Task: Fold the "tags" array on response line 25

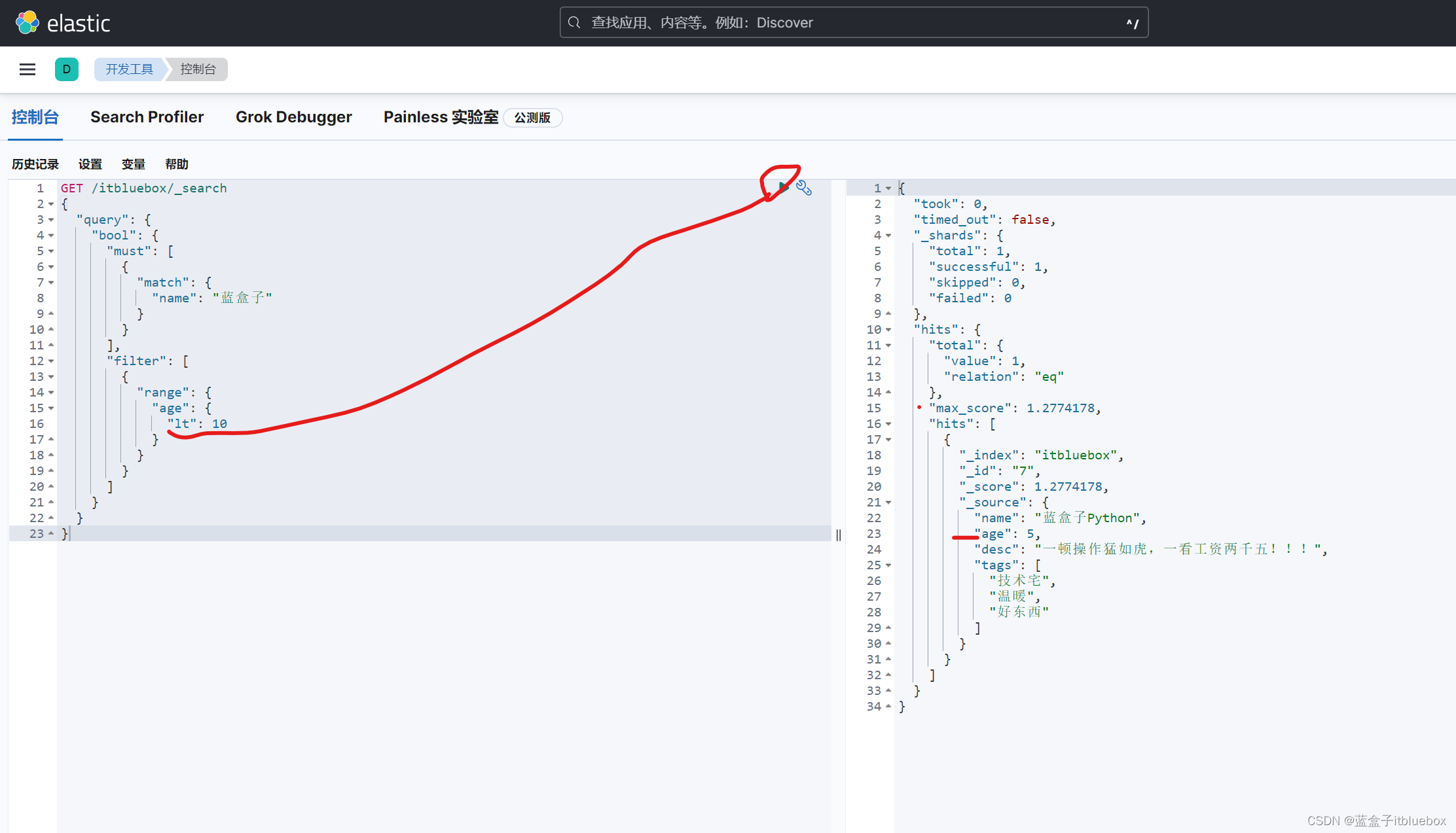Action: tap(888, 565)
